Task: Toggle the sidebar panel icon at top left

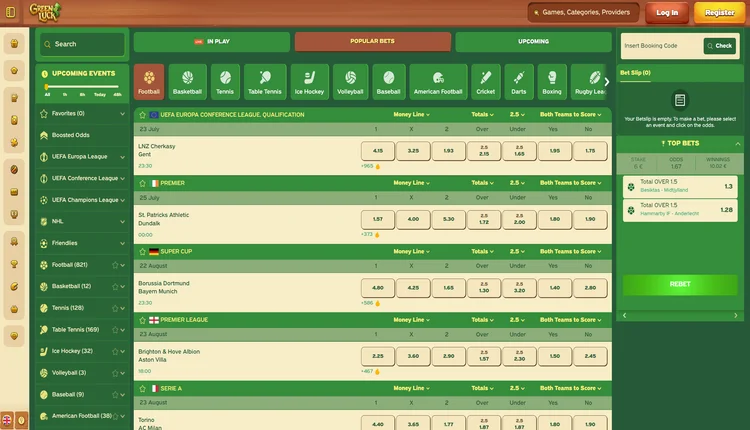Action: (x=10, y=12)
